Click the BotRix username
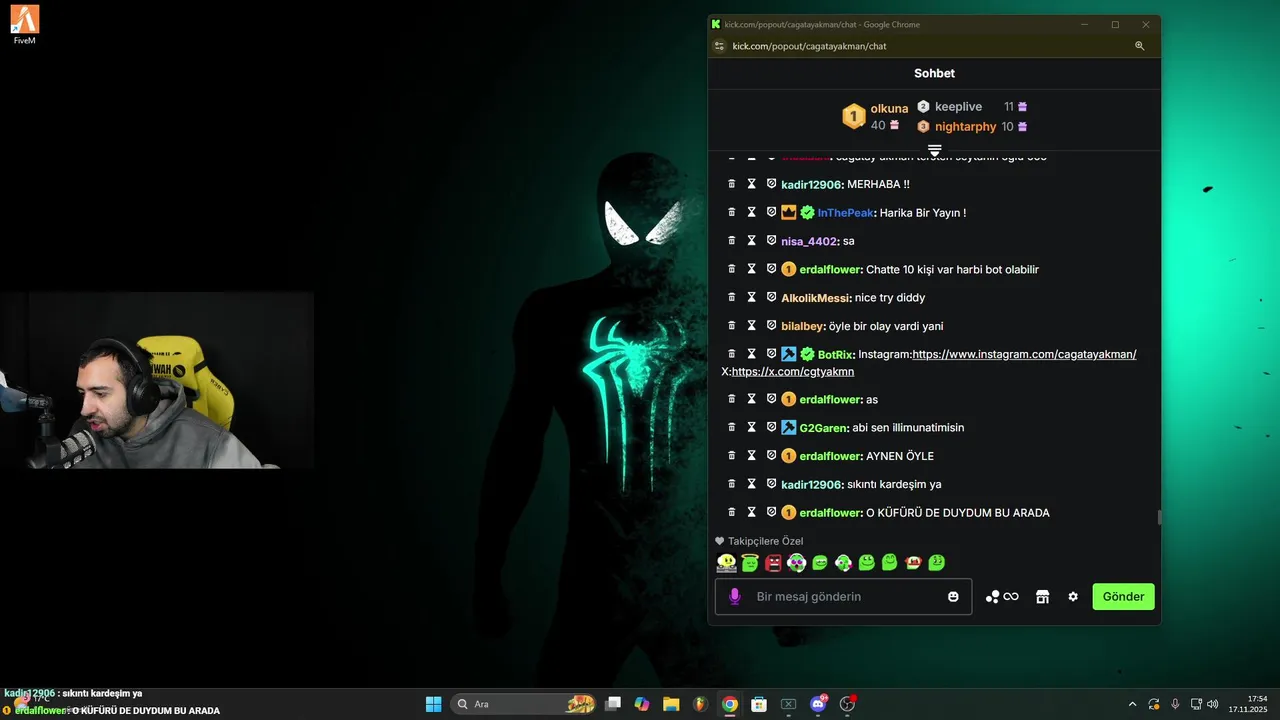Viewport: 1280px width, 720px height. tap(835, 354)
